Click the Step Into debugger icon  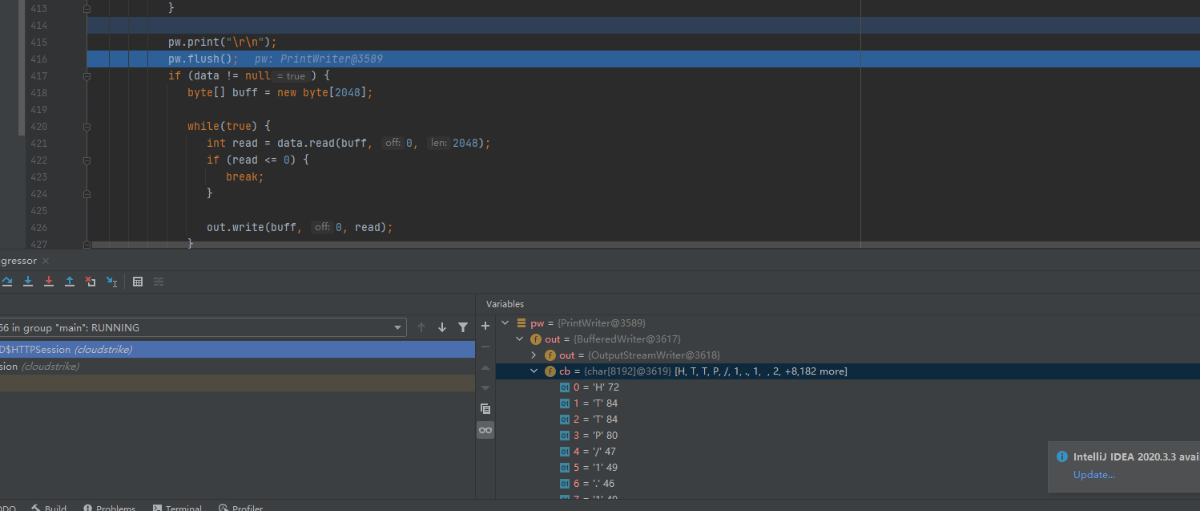pyautogui.click(x=28, y=282)
